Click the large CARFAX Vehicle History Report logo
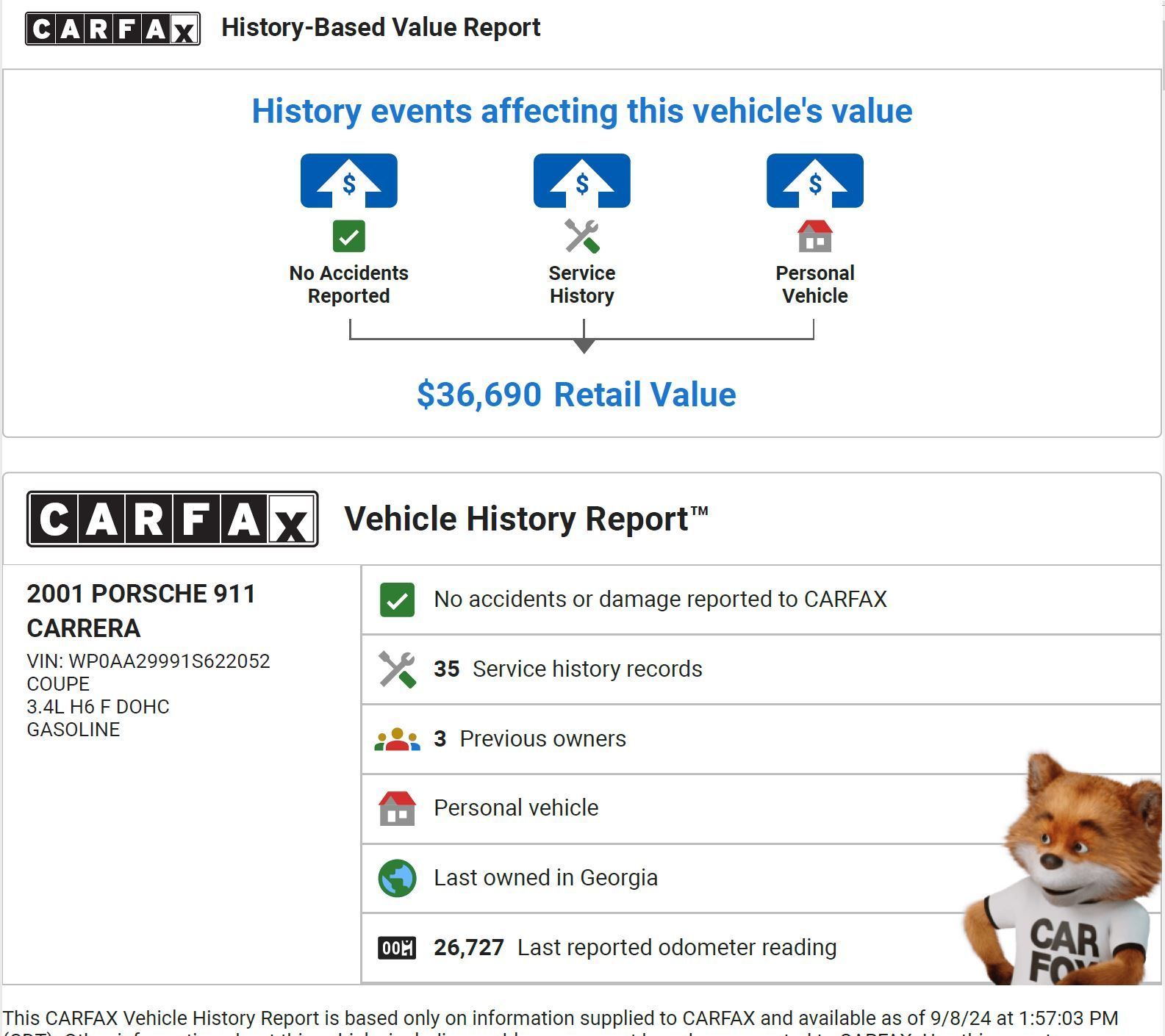Viewport: 1165px width, 1036px height. (172, 519)
